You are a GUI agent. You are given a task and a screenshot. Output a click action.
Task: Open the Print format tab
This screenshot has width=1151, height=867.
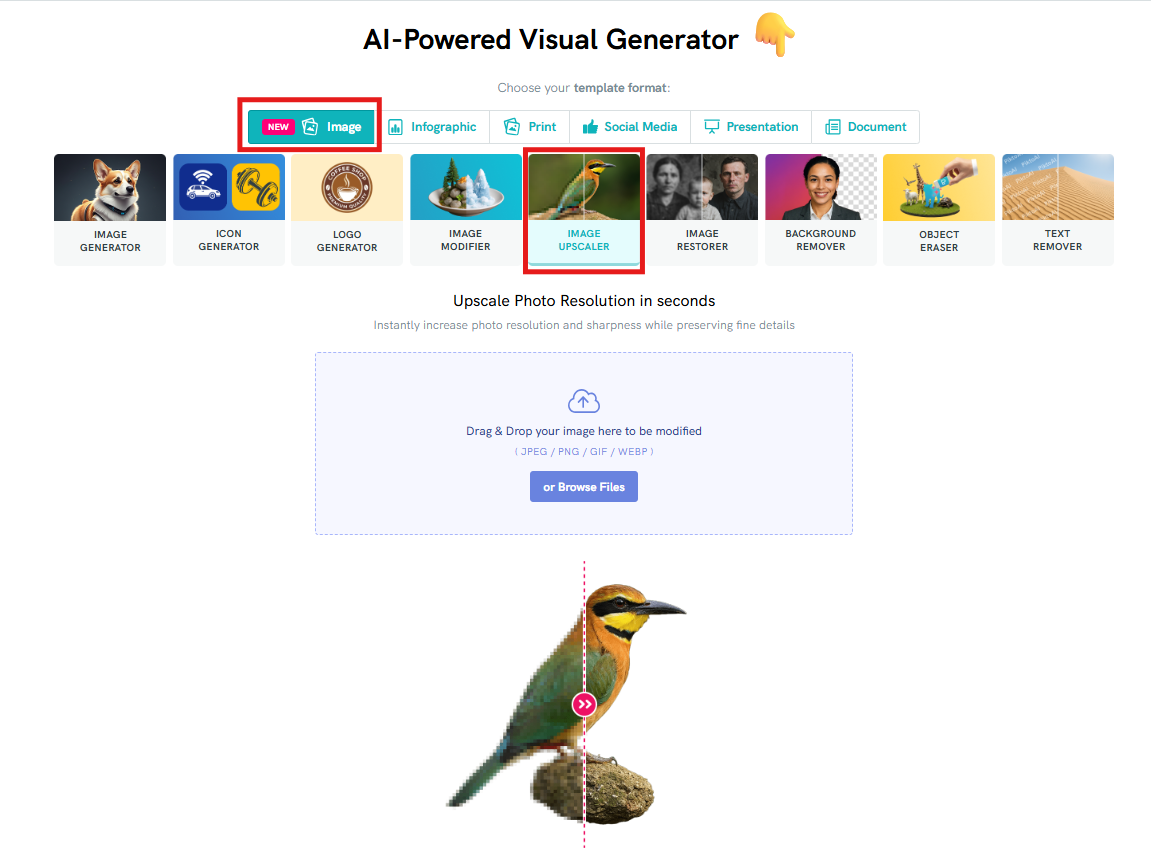tap(530, 127)
